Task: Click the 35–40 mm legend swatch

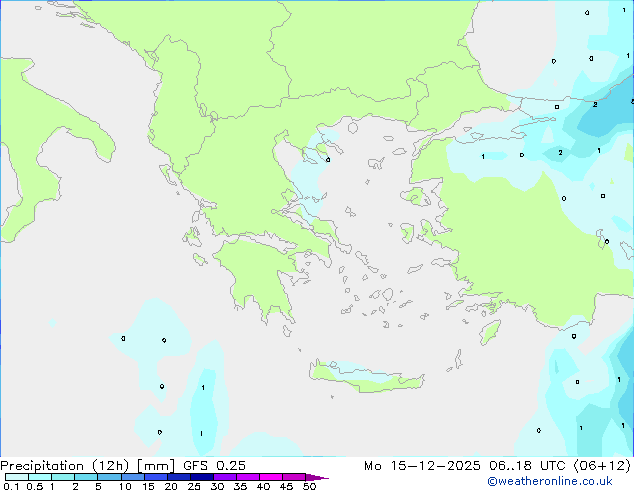Action: click(x=247, y=477)
